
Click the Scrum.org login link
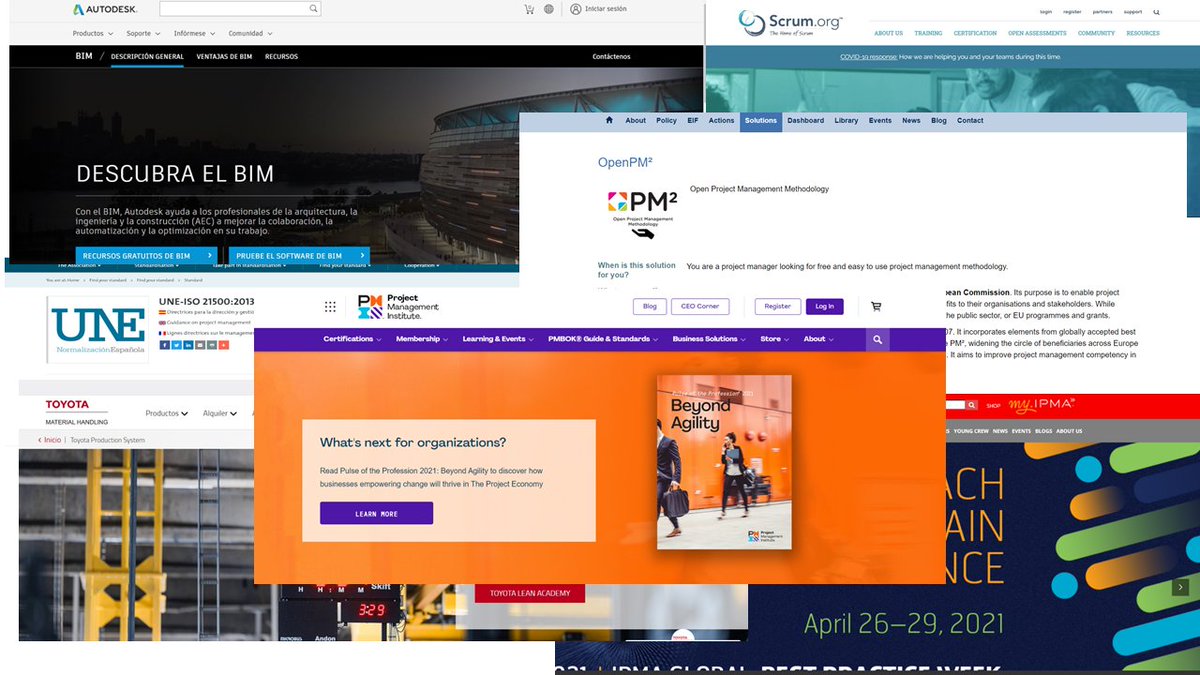1046,12
